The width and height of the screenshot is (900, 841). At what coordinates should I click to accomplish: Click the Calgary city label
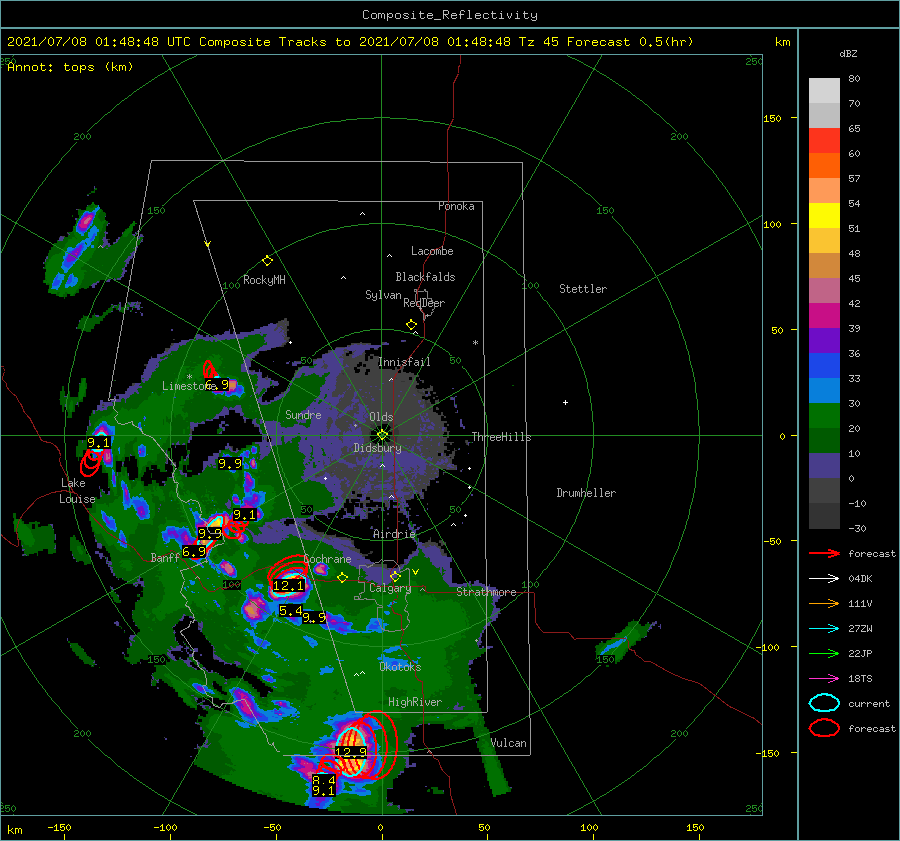click(390, 588)
